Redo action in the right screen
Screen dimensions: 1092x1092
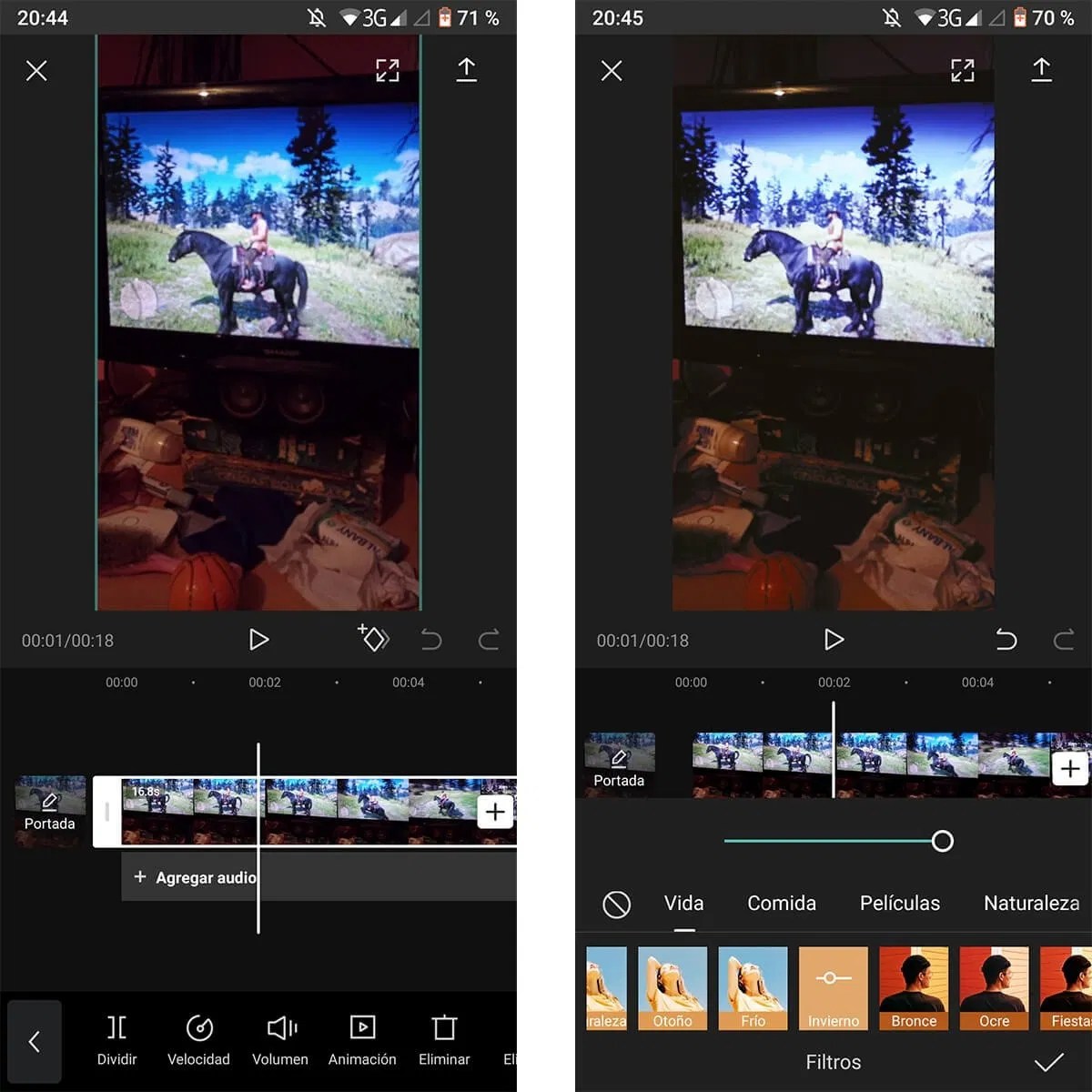[1064, 640]
